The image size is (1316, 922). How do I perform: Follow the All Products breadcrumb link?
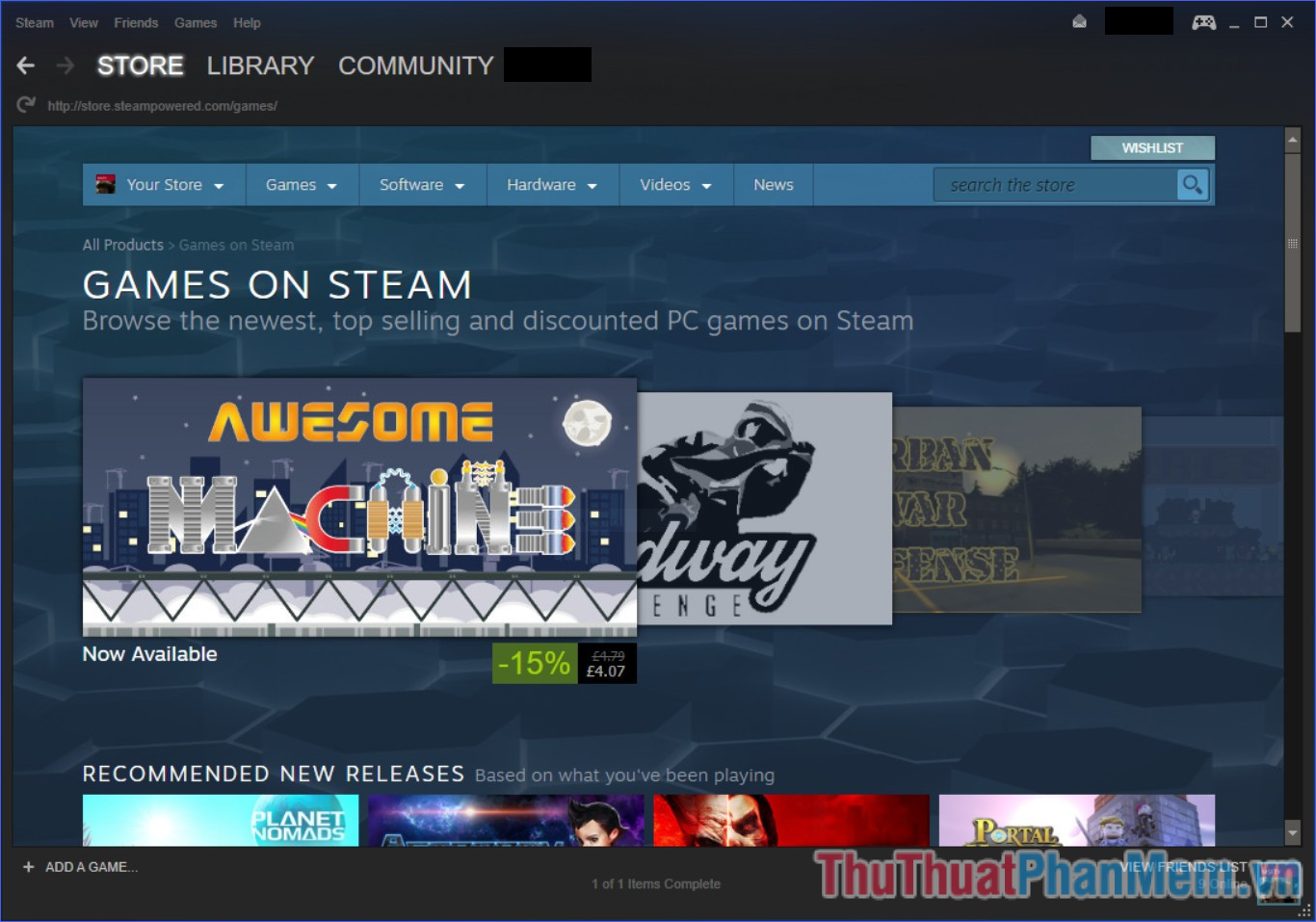point(122,245)
